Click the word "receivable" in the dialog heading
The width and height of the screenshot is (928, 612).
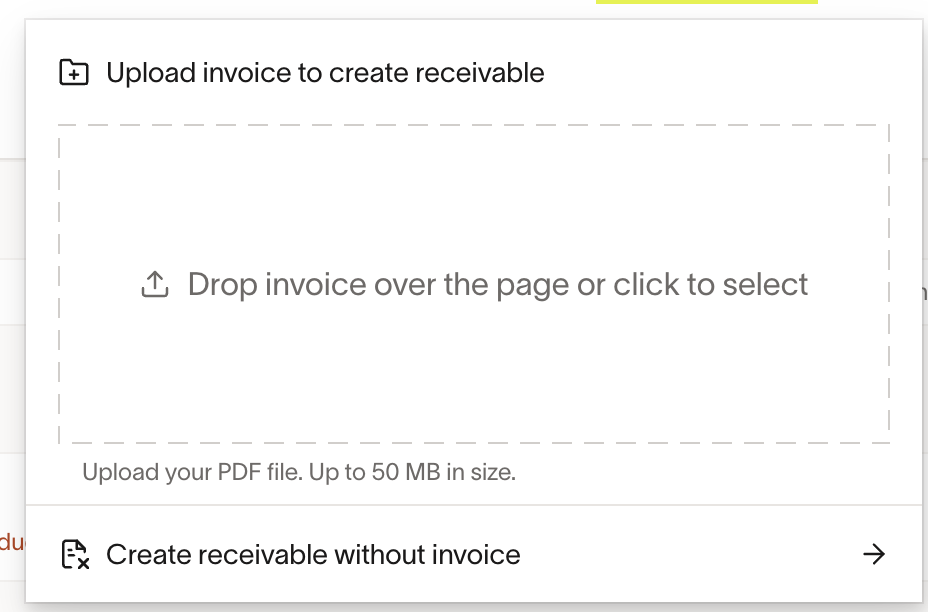484,73
